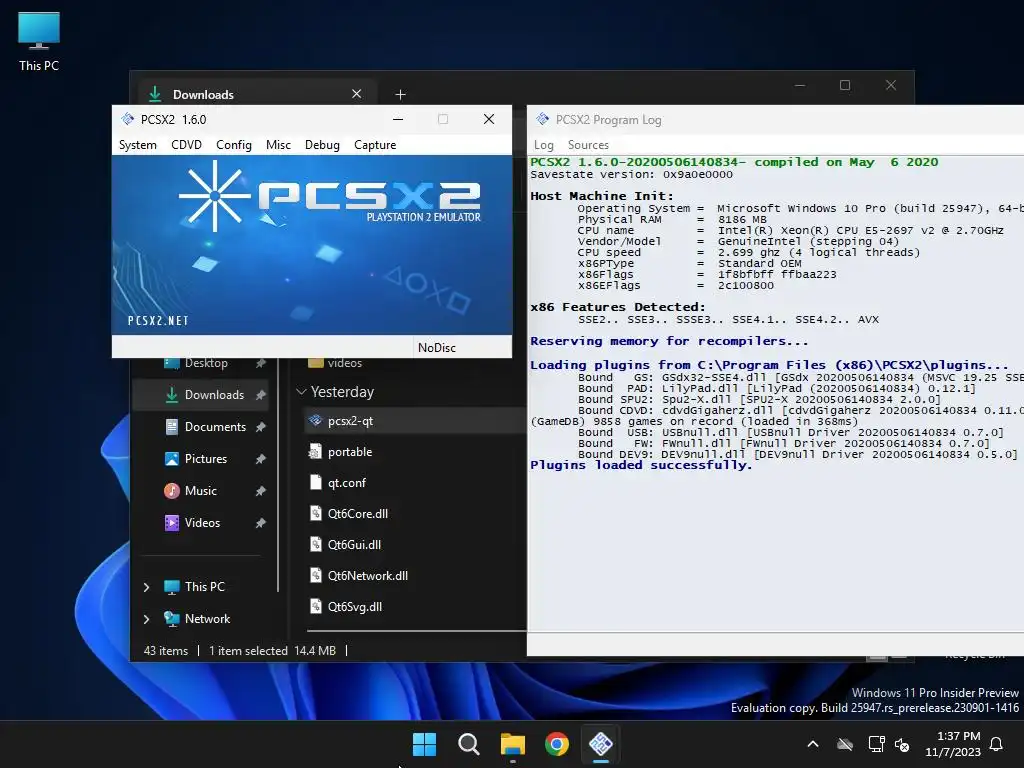This screenshot has height=768, width=1024.
Task: Open the Capture menu in PCSX2
Action: coord(375,145)
